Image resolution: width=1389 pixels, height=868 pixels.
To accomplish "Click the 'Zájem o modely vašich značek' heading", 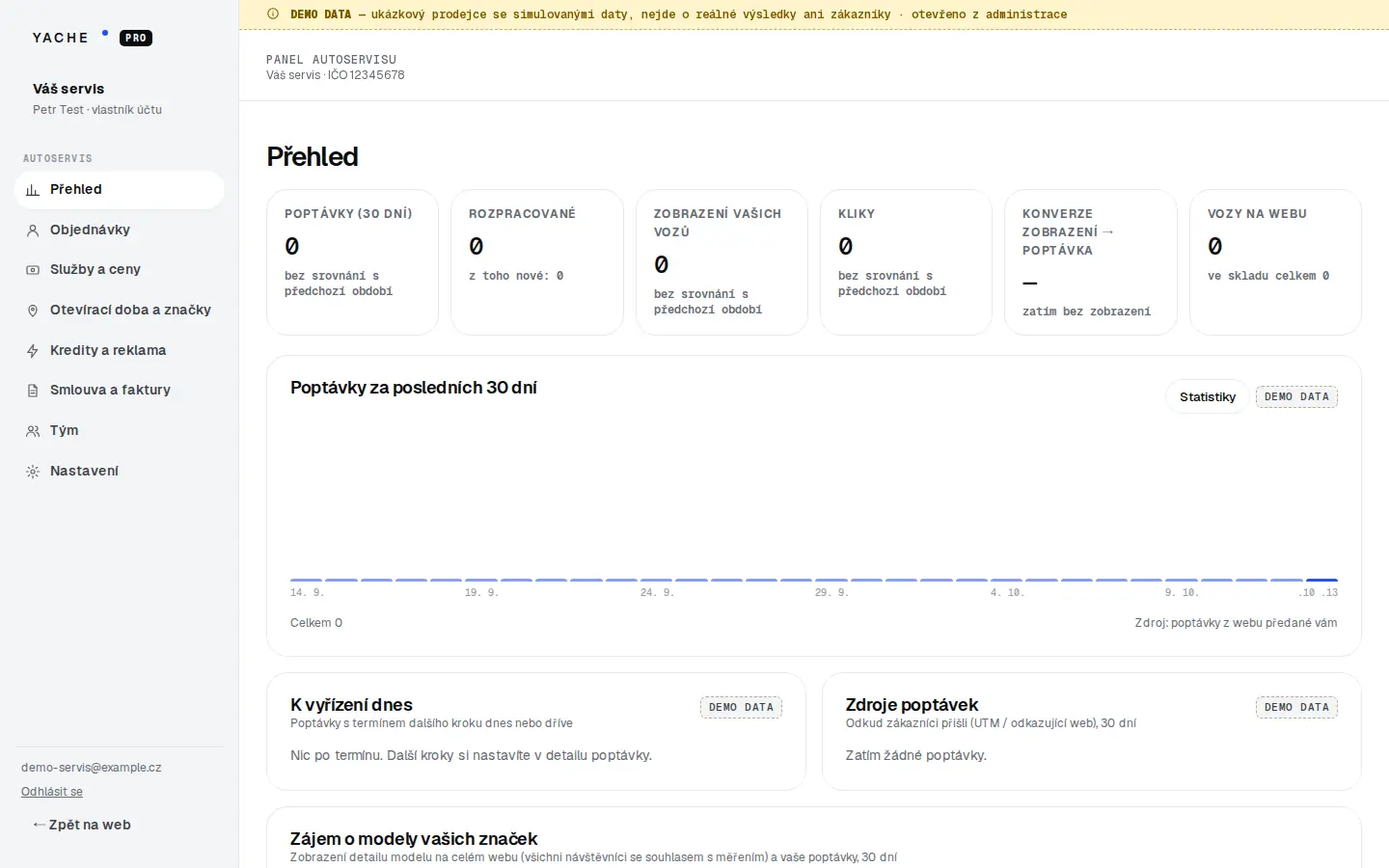I will 414,839.
